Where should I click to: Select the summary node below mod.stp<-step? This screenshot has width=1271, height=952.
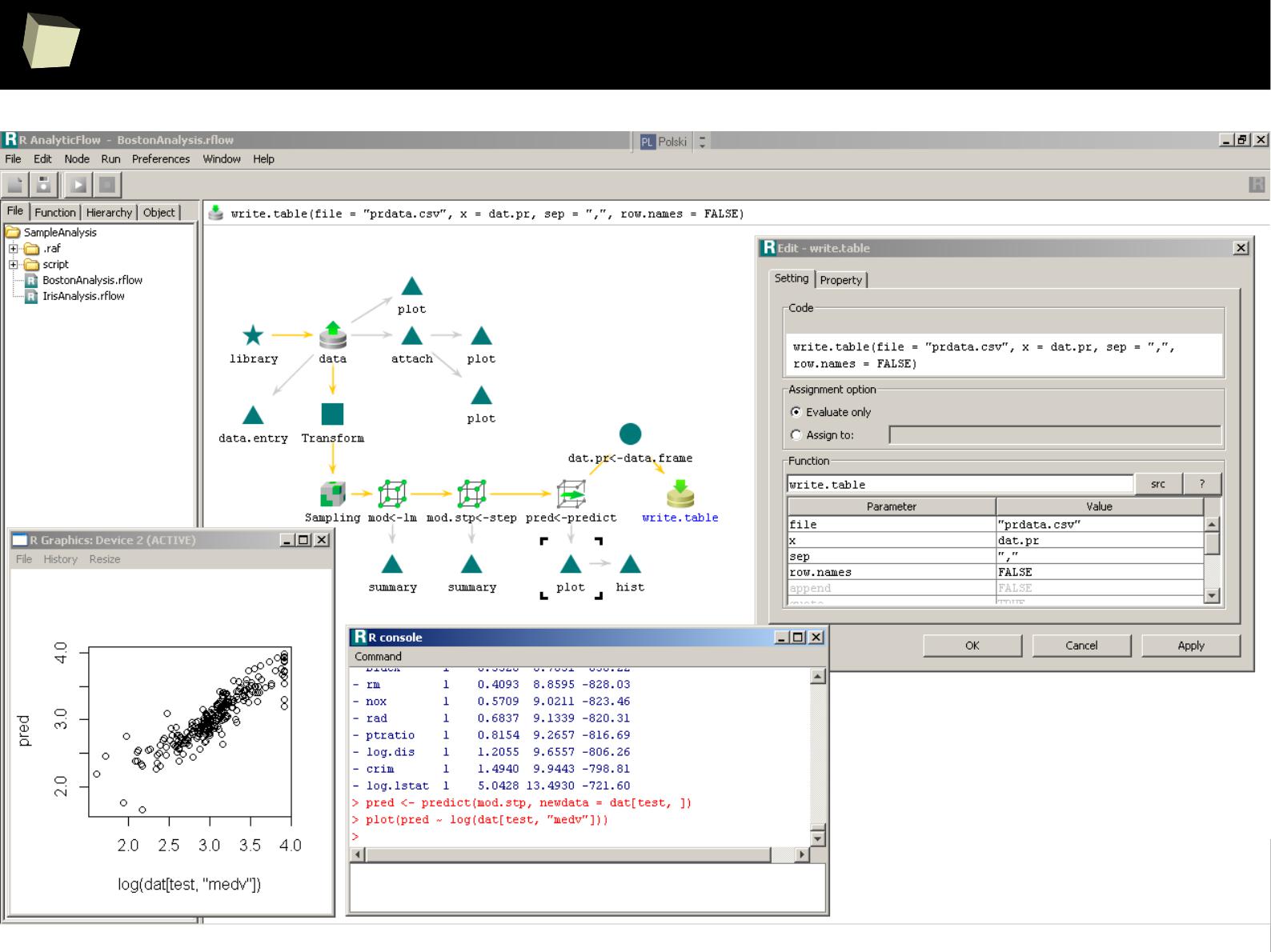click(x=471, y=564)
